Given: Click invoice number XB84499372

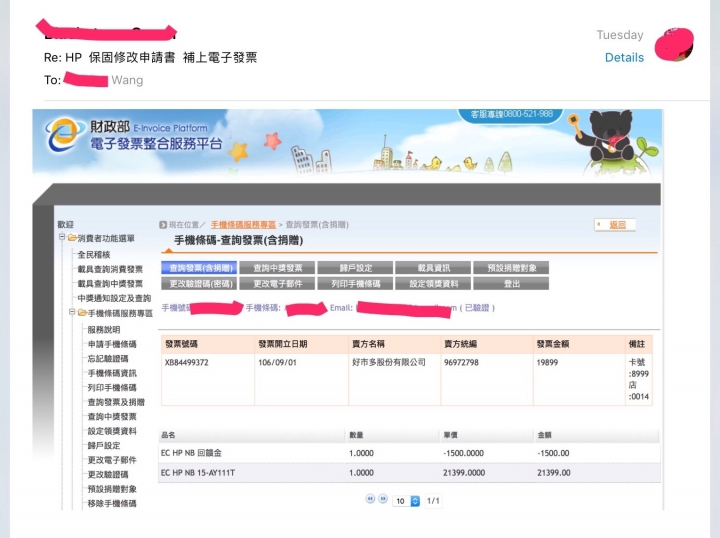Looking at the screenshot, I should click(x=186, y=362).
